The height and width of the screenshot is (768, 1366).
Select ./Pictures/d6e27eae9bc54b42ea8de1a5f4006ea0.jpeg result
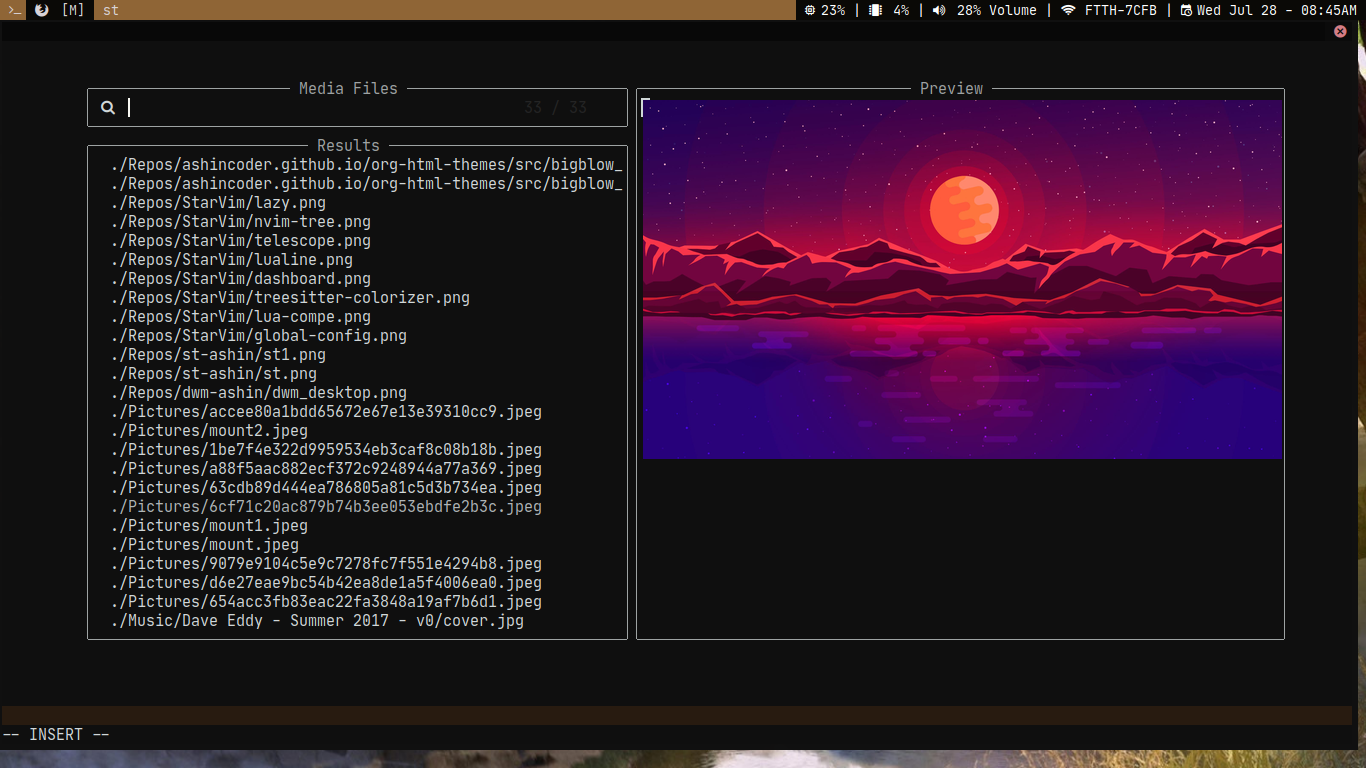(326, 582)
